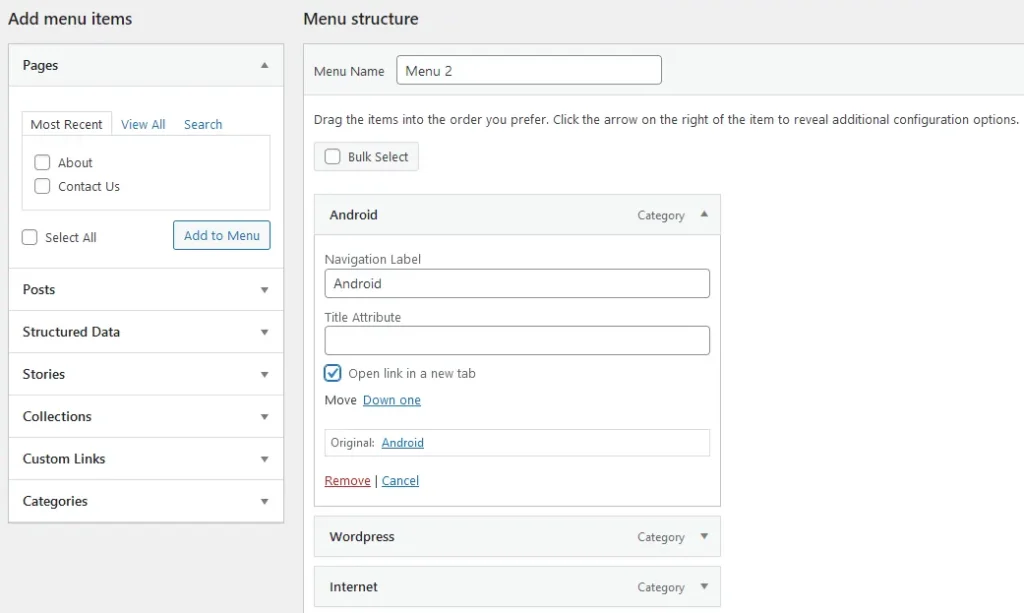This screenshot has height=613, width=1024.
Task: Open the Original Android category link
Action: pyautogui.click(x=402, y=443)
